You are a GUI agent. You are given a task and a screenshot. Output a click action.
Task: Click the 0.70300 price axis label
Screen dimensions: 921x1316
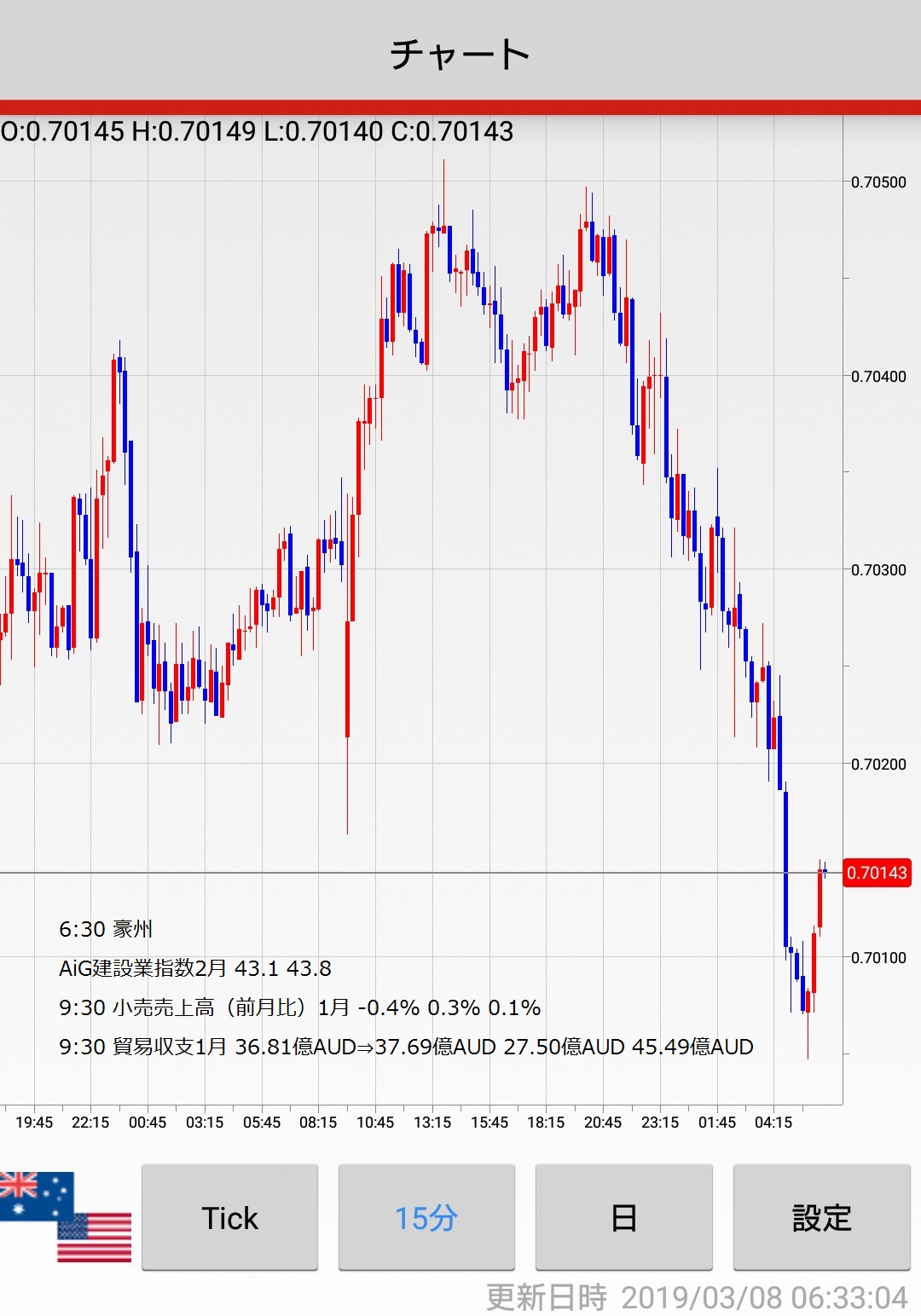(878, 570)
